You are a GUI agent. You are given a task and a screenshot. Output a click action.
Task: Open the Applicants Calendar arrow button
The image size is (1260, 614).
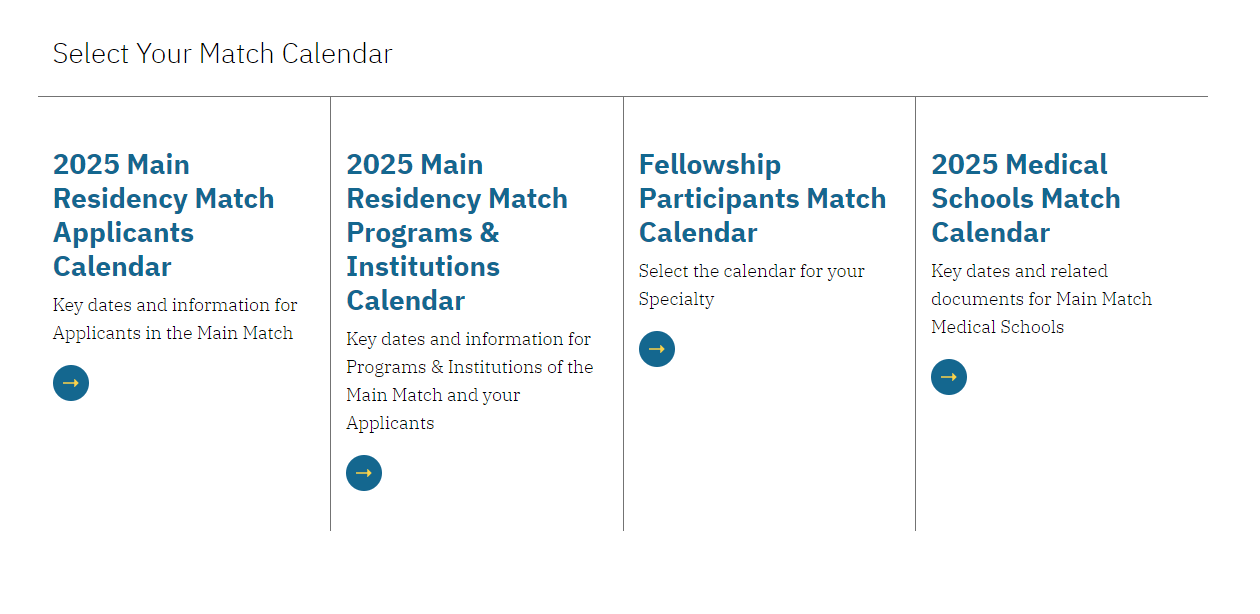[x=71, y=383]
